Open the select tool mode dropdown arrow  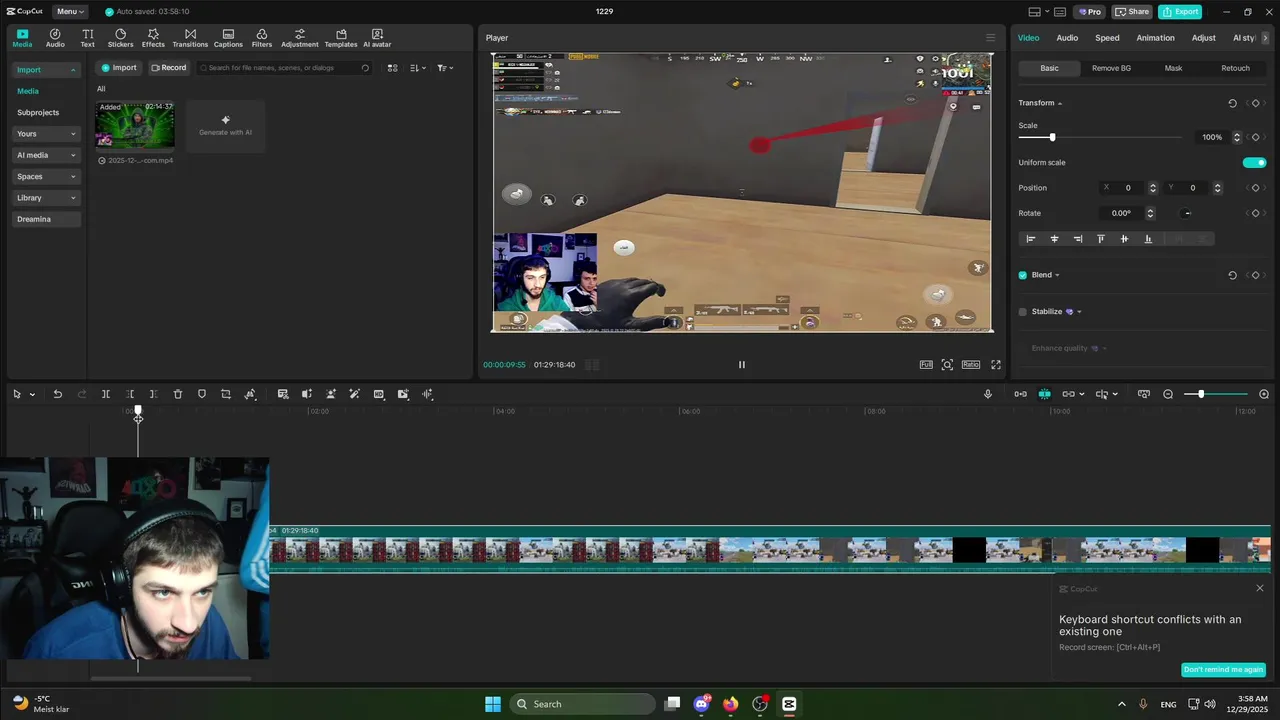point(32,394)
